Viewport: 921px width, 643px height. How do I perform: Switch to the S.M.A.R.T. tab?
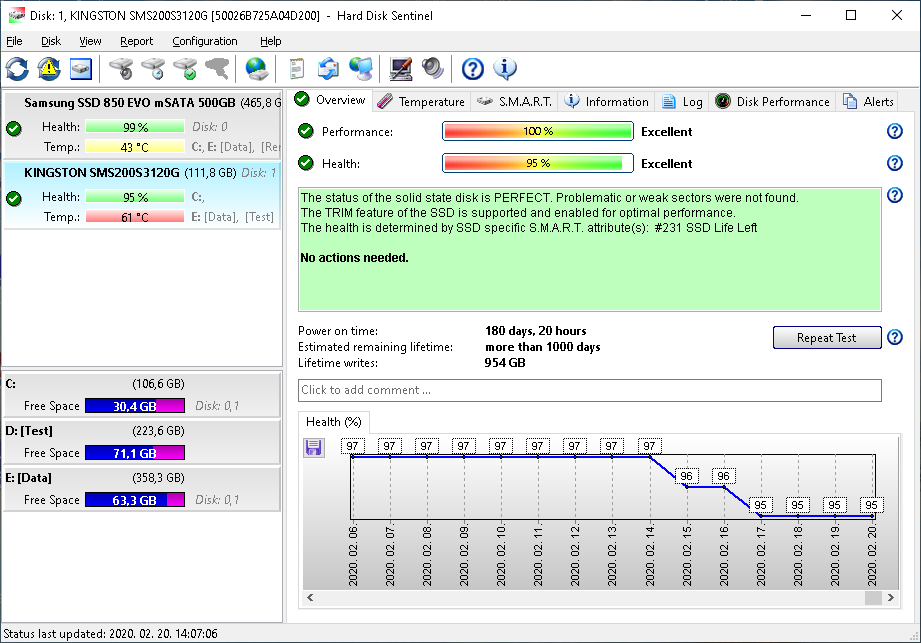point(514,102)
